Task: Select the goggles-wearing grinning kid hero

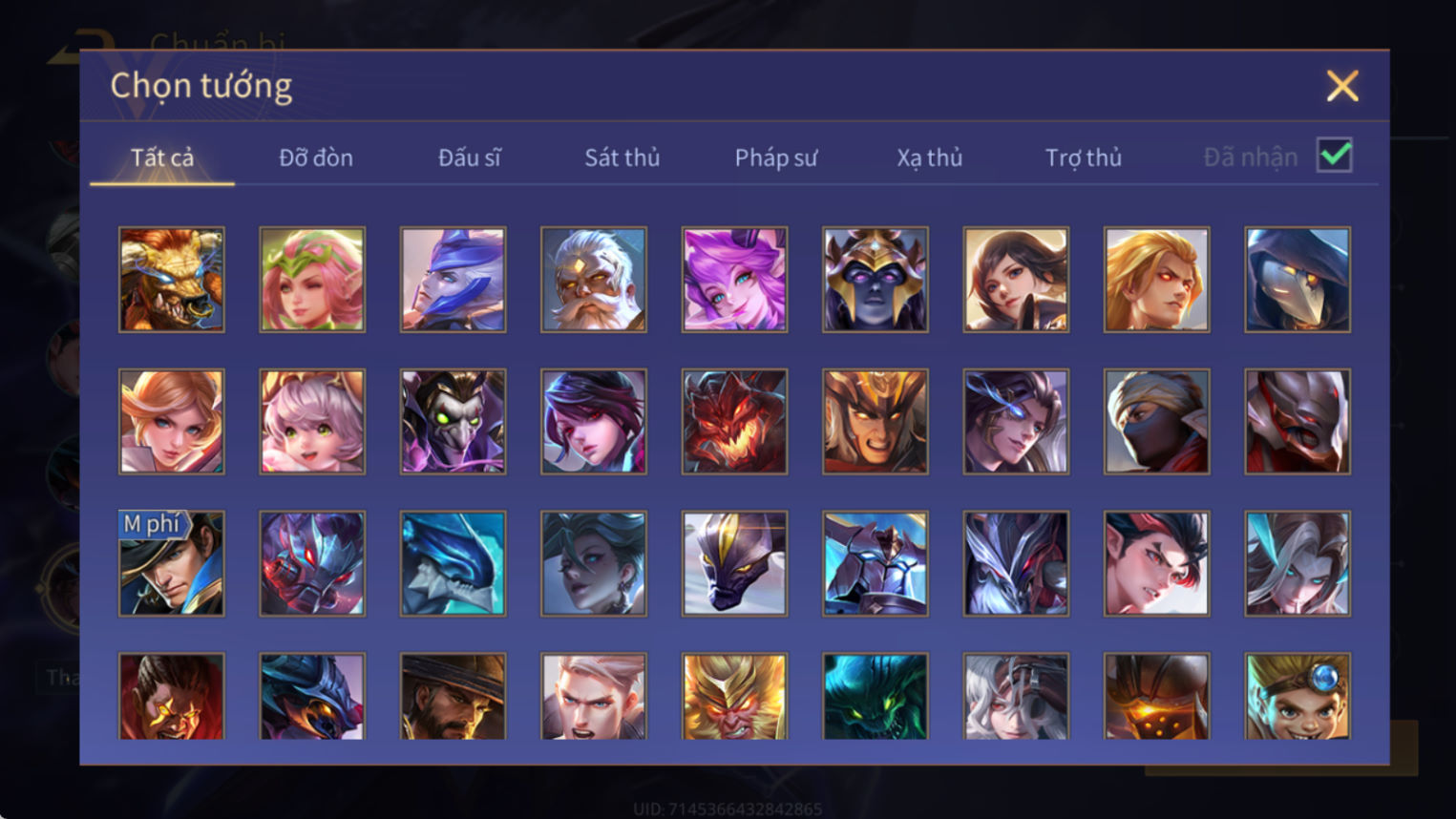Action: pos(1298,697)
